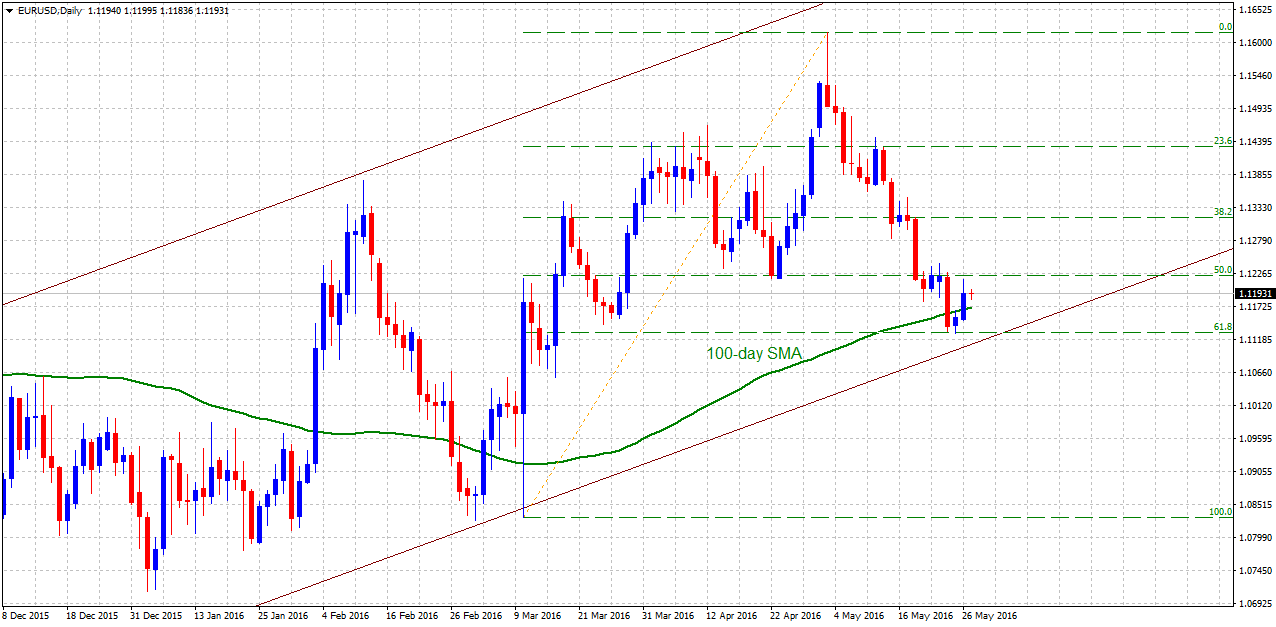Click the Fibonacci 38.2 level label

[x=1222, y=212]
